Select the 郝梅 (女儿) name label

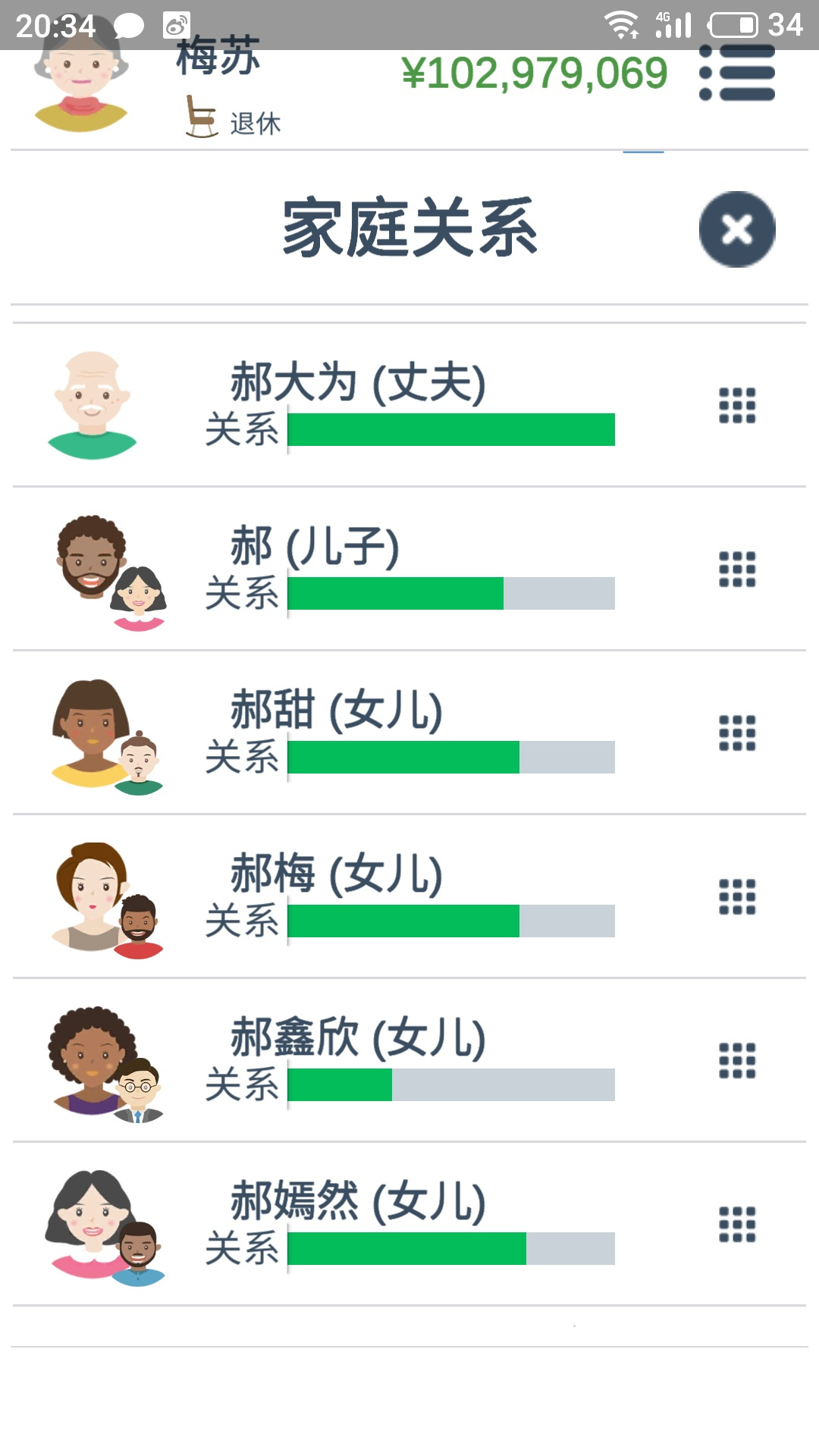click(x=337, y=874)
